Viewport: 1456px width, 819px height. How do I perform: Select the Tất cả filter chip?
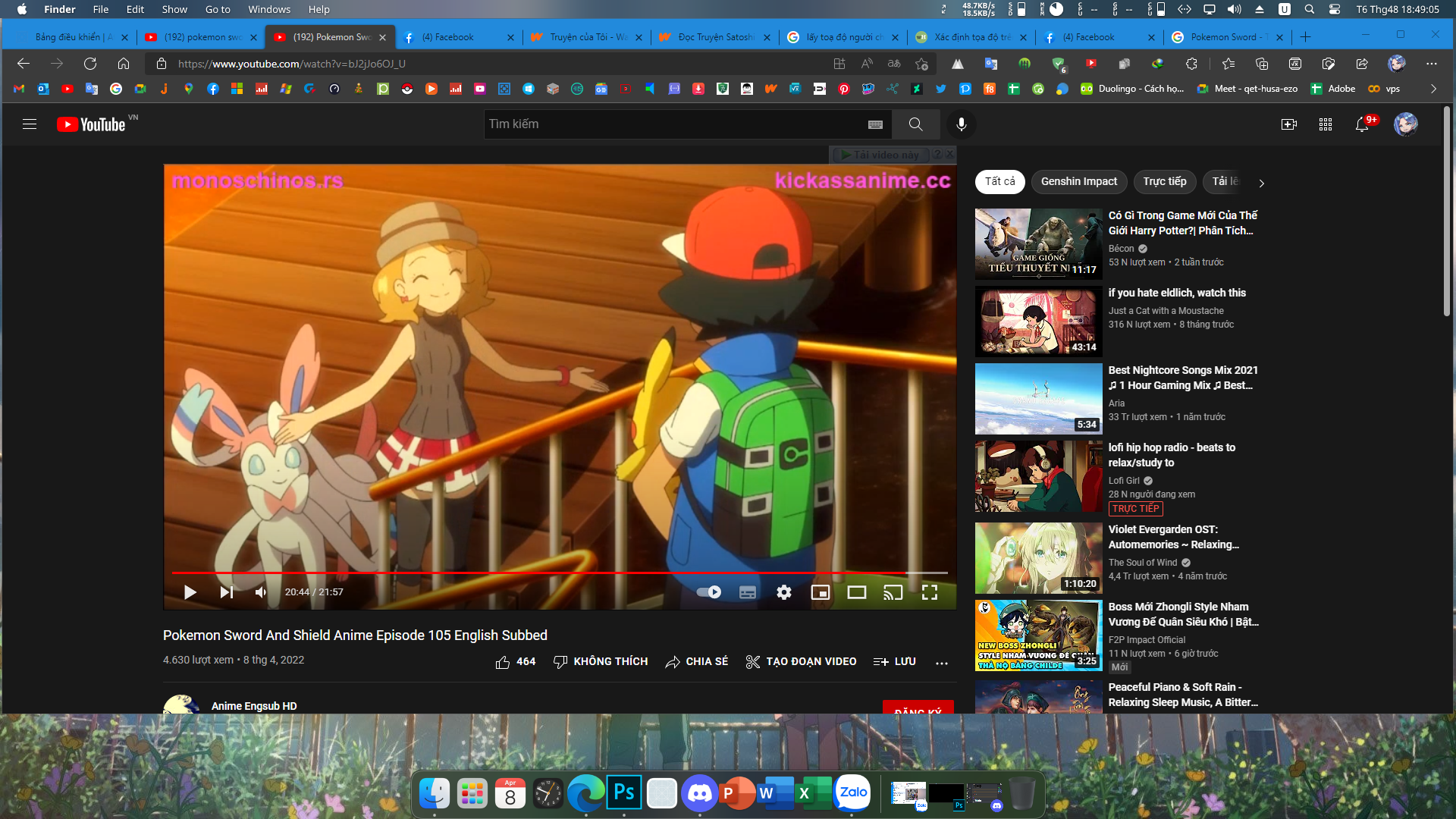pyautogui.click(x=1000, y=182)
